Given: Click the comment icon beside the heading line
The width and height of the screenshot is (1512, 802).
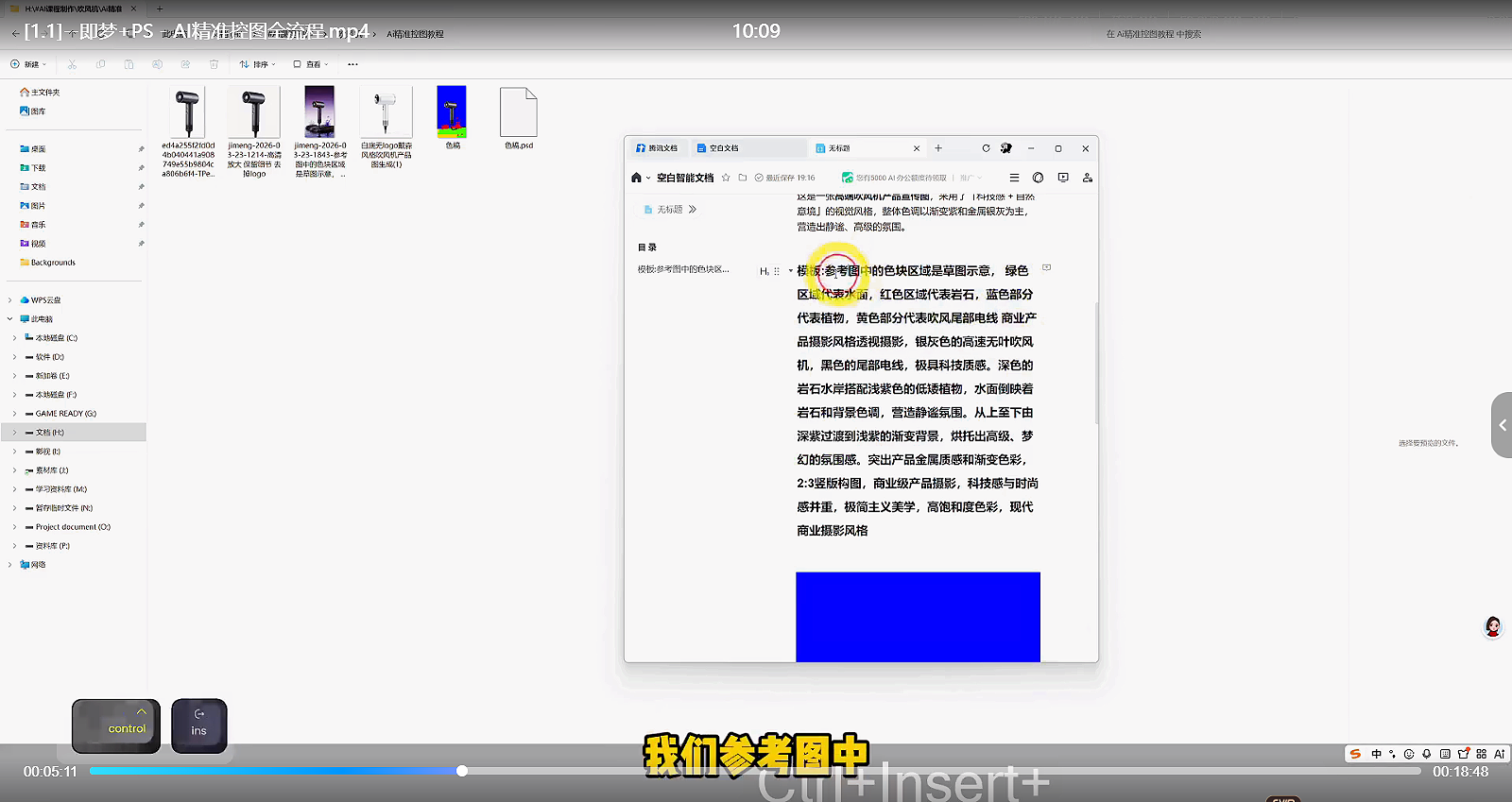Looking at the screenshot, I should click(1046, 268).
